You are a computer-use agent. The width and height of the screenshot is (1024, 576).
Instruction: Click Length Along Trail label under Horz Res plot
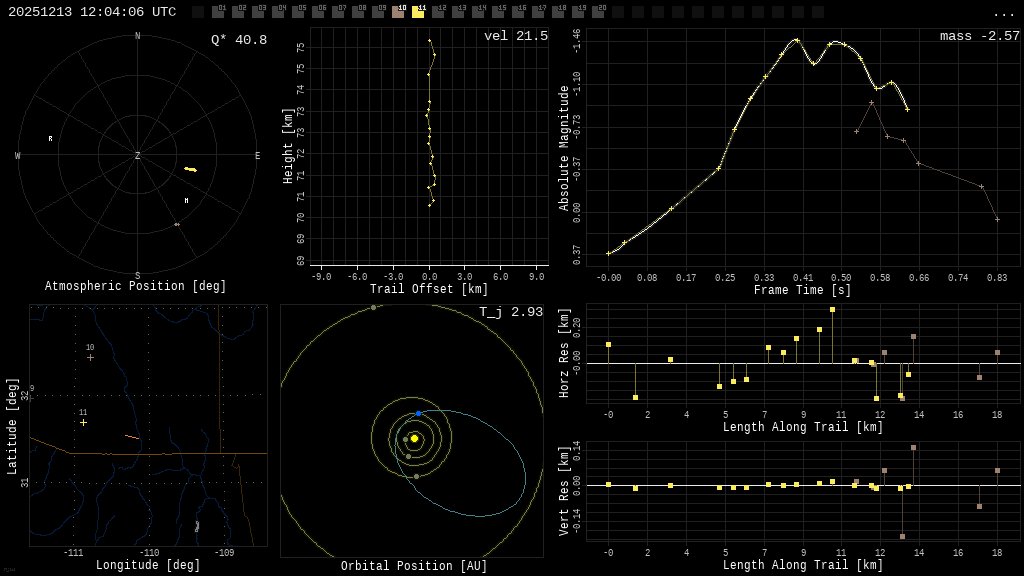(803, 427)
